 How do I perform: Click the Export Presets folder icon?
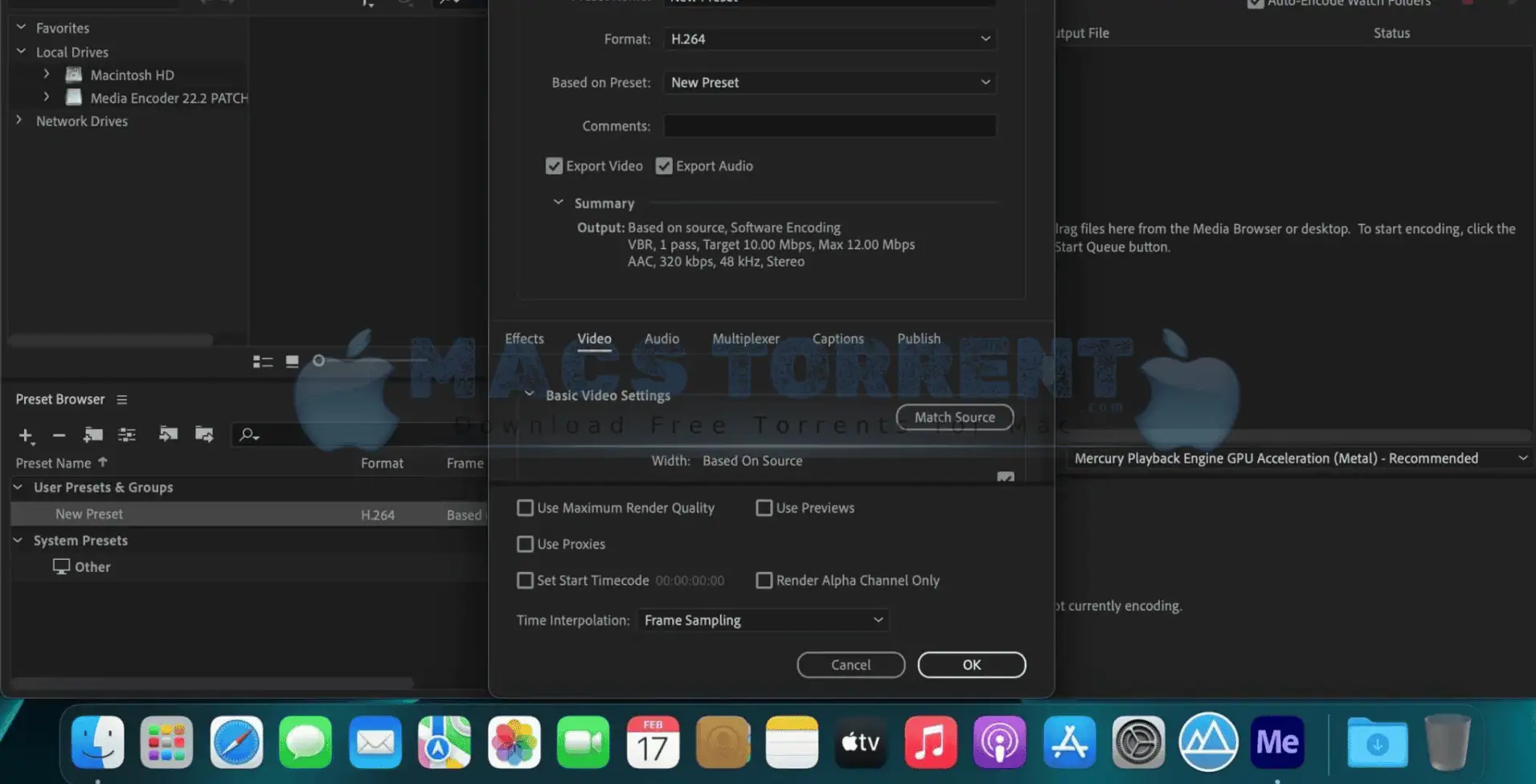[204, 434]
